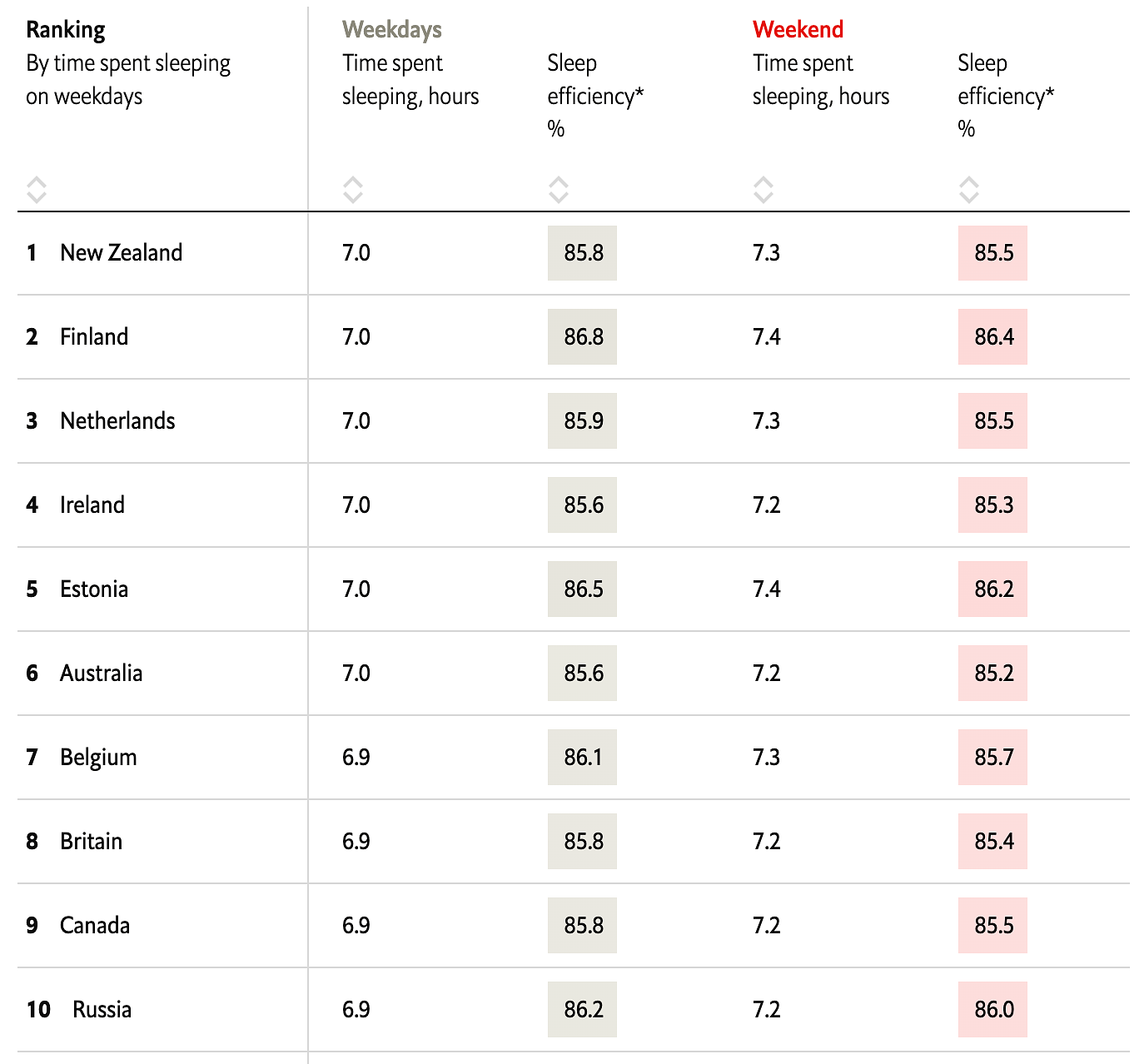Click the Ranking column title
1139x1064 pixels.
(x=66, y=30)
